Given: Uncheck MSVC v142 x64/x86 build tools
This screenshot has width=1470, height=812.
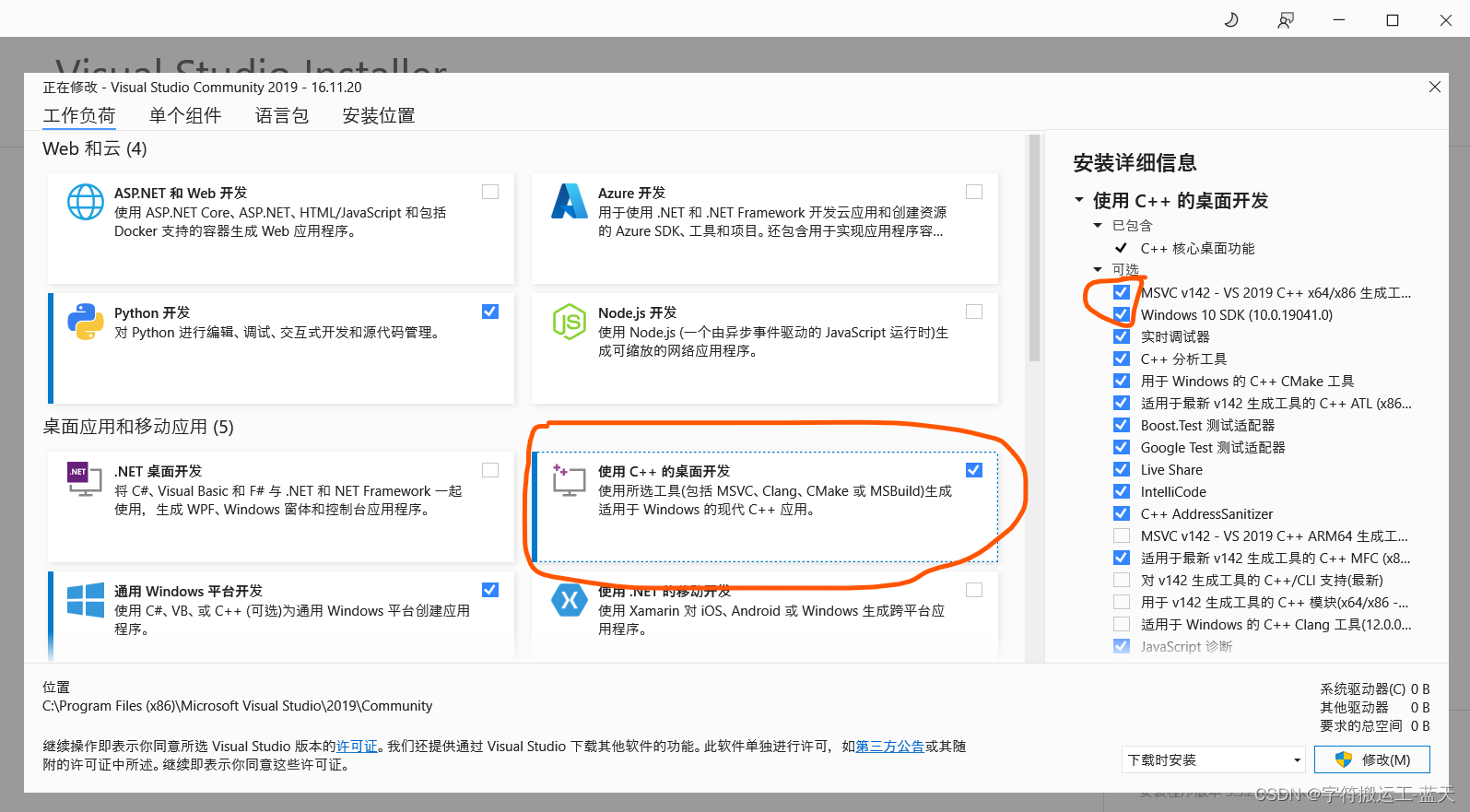Looking at the screenshot, I should coord(1122,292).
